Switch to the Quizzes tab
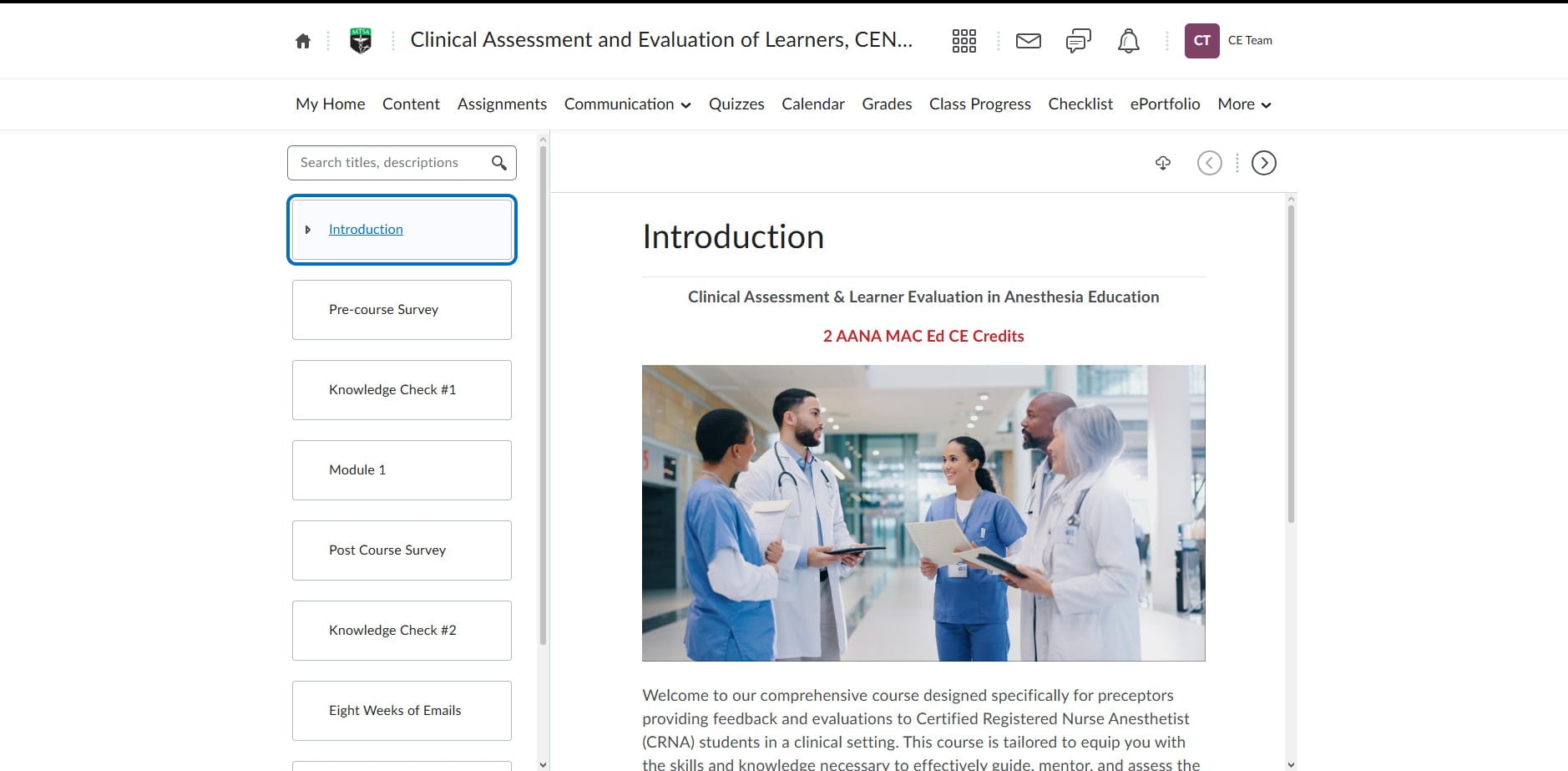1568x771 pixels. (x=736, y=104)
